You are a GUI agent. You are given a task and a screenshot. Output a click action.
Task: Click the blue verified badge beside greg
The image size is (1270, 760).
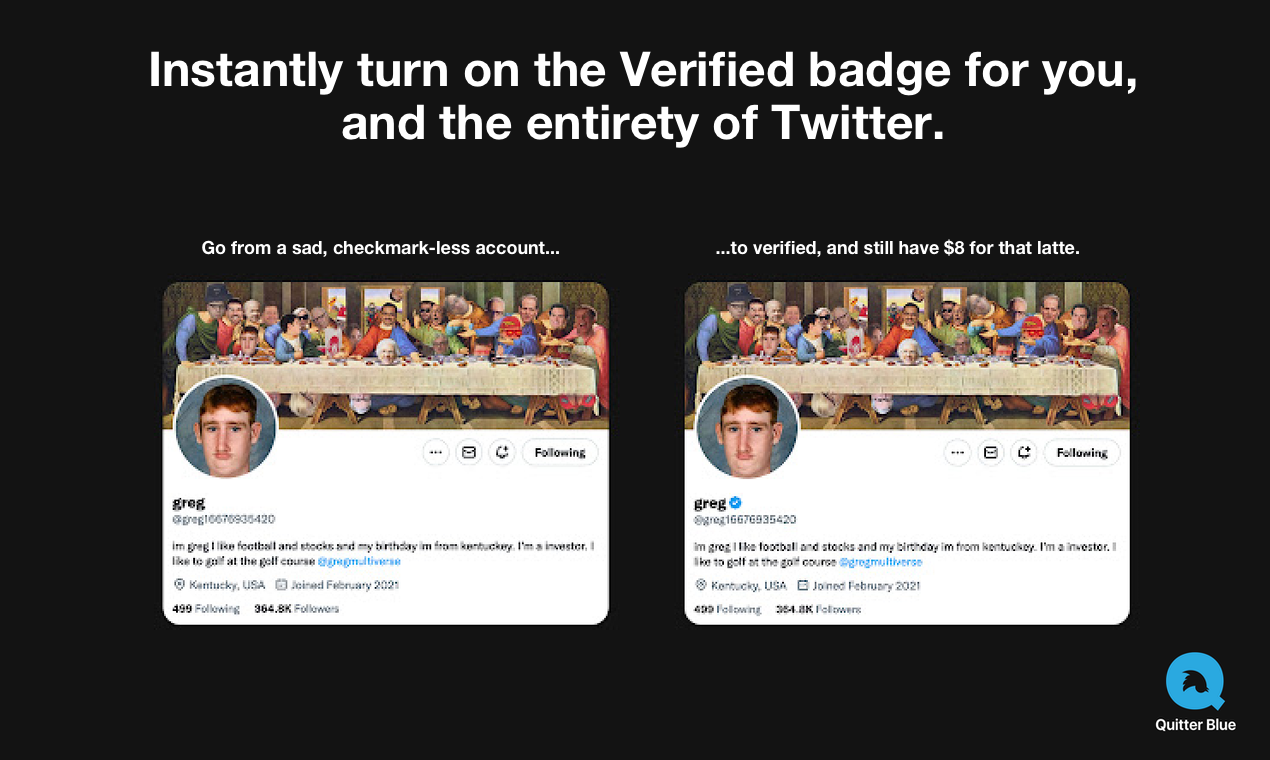(735, 502)
